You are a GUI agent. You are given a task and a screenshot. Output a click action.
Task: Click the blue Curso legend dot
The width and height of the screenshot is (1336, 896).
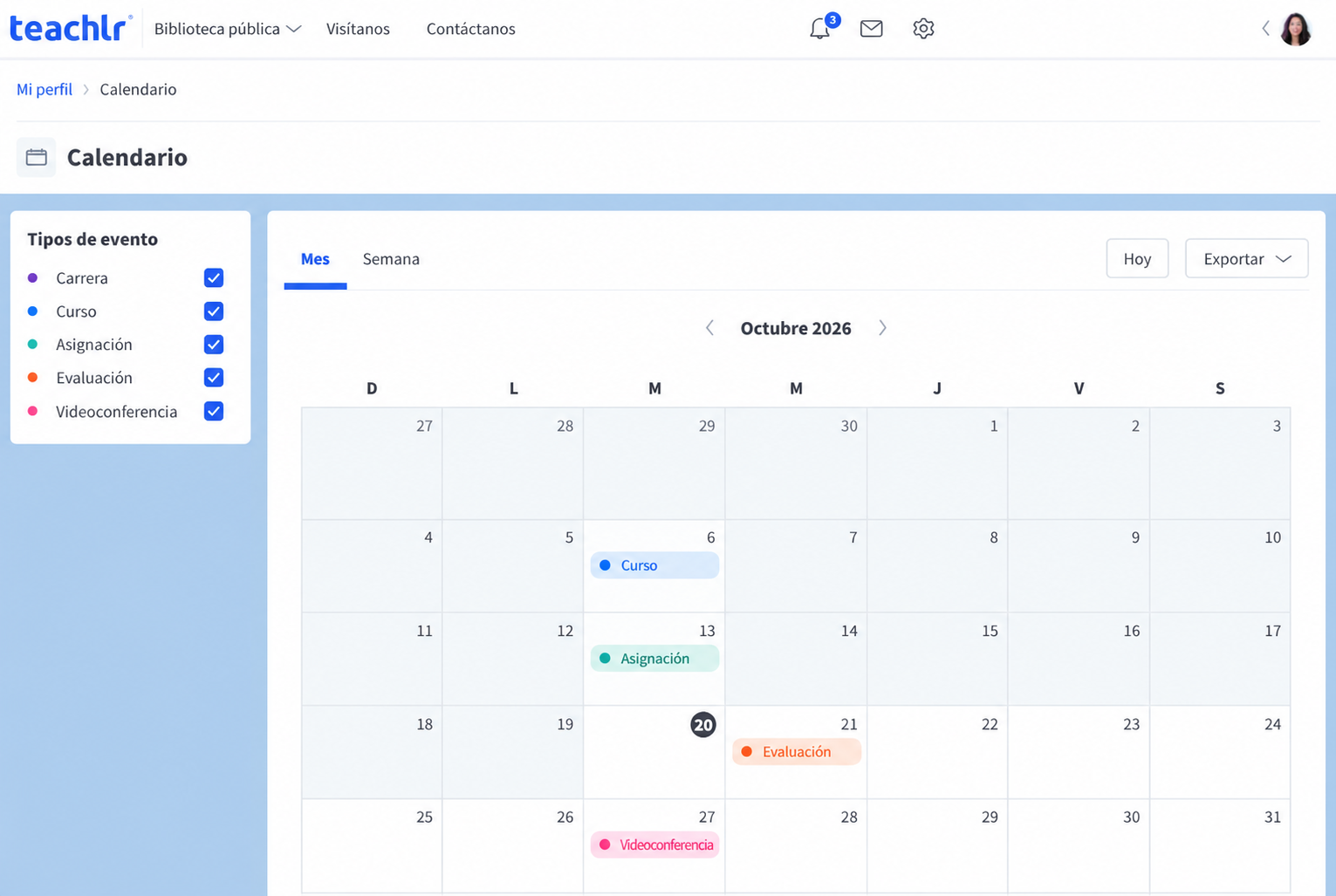[32, 311]
